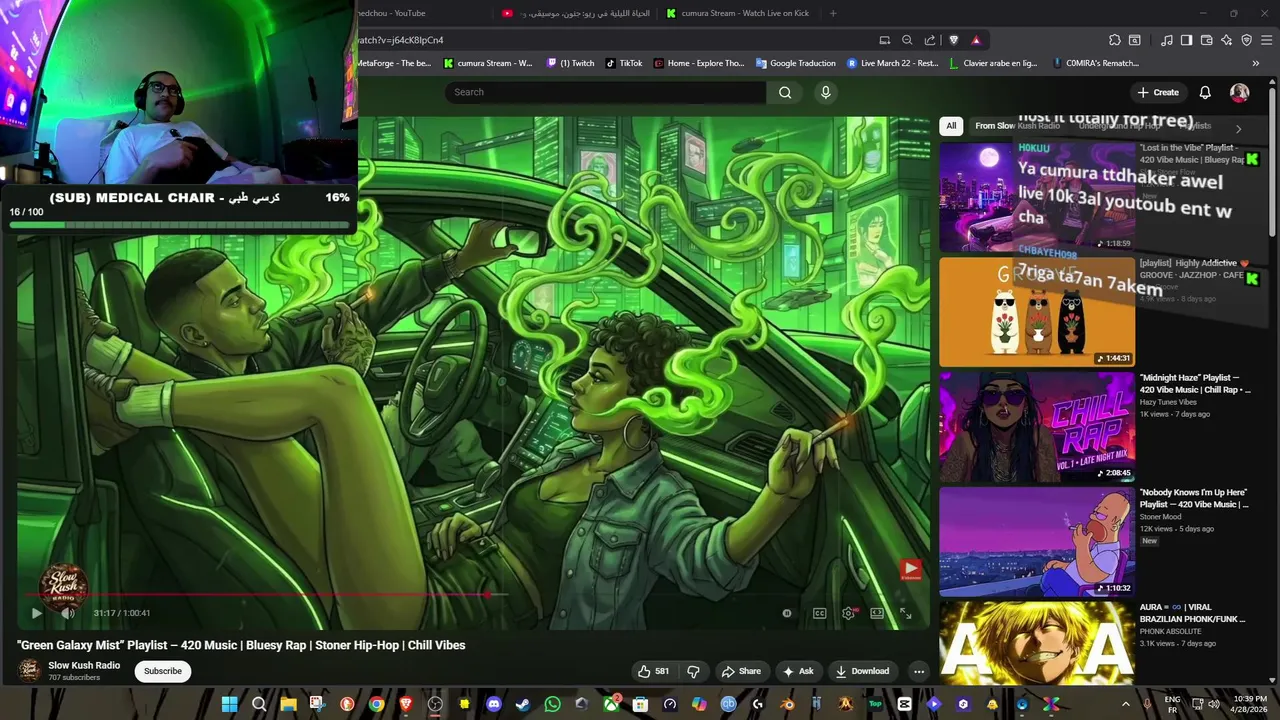
Task: Open AURA Viral Brazilian Phonk video title
Action: [x=1193, y=613]
